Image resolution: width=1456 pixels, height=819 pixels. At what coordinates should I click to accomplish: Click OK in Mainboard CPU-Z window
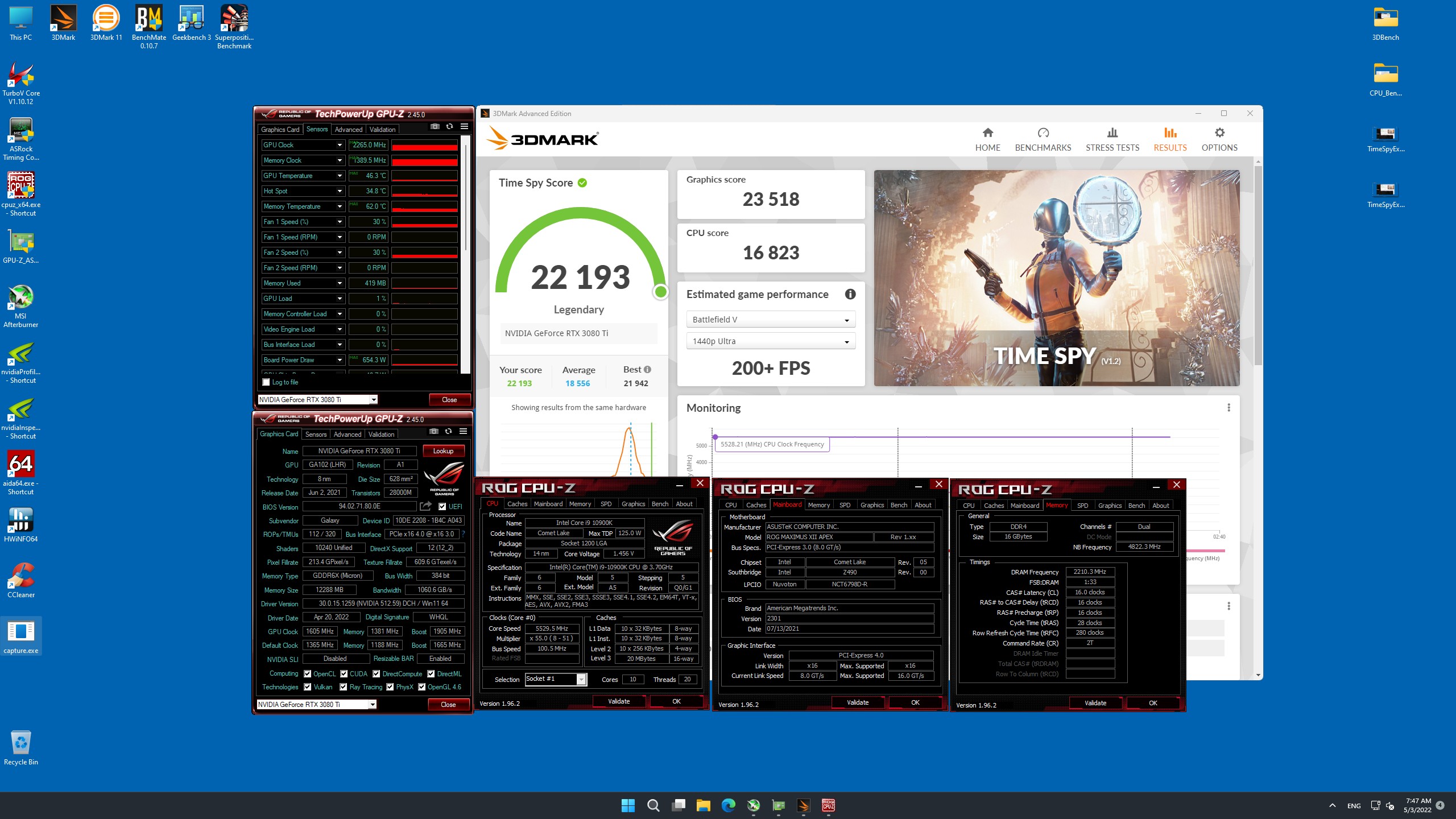pos(915,702)
